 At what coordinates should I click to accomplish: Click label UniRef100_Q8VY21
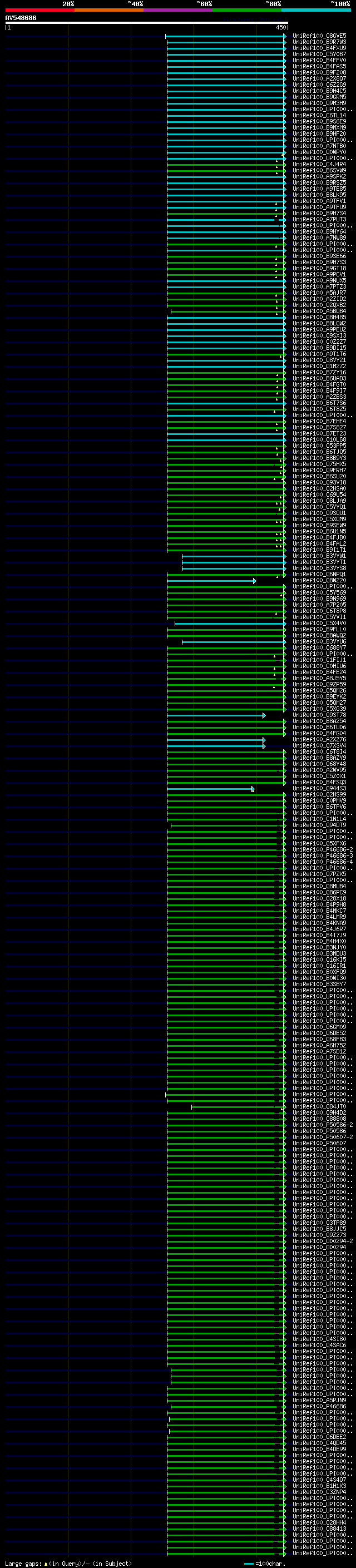319,360
